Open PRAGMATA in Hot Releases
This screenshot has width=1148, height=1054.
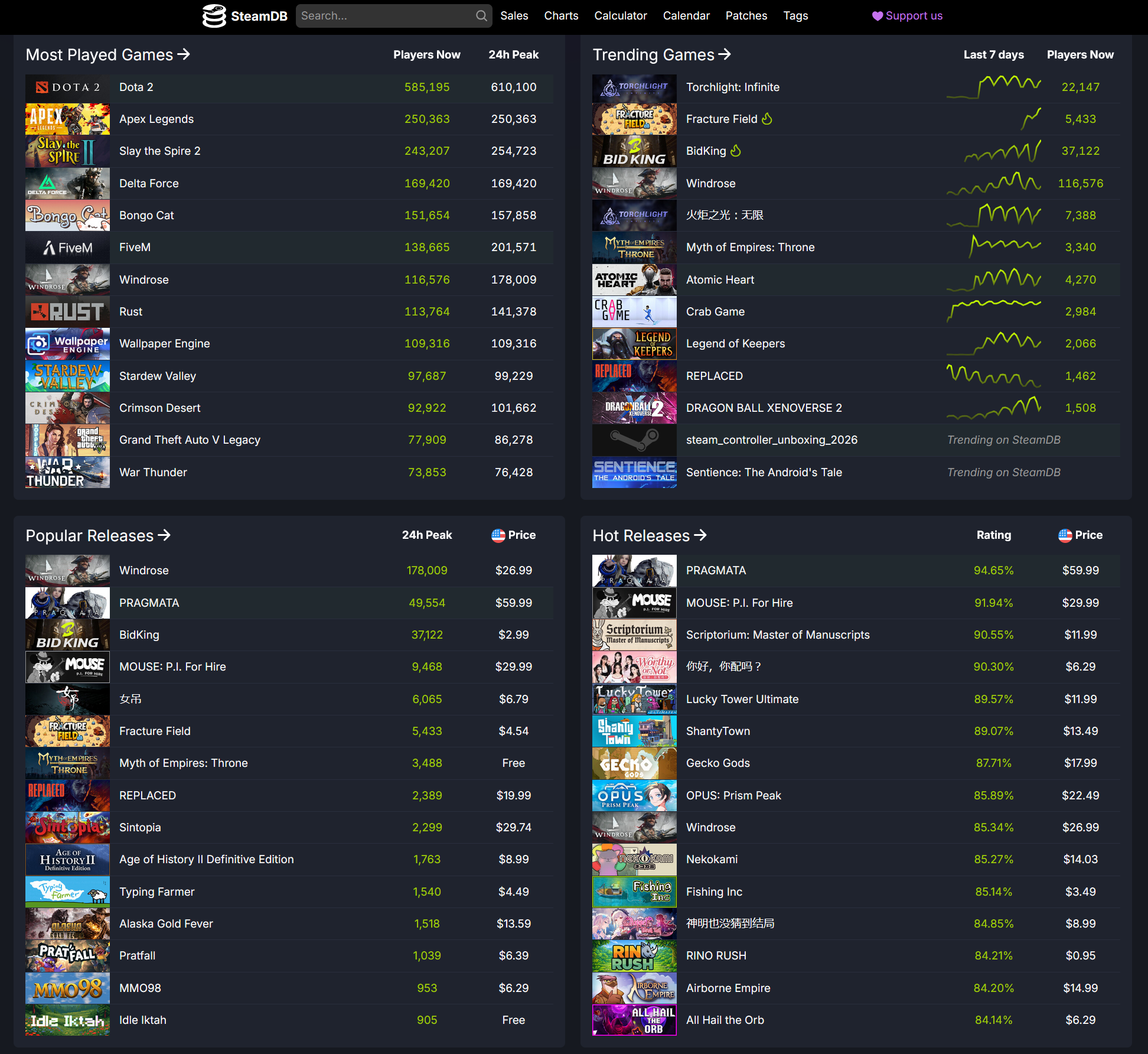716,570
